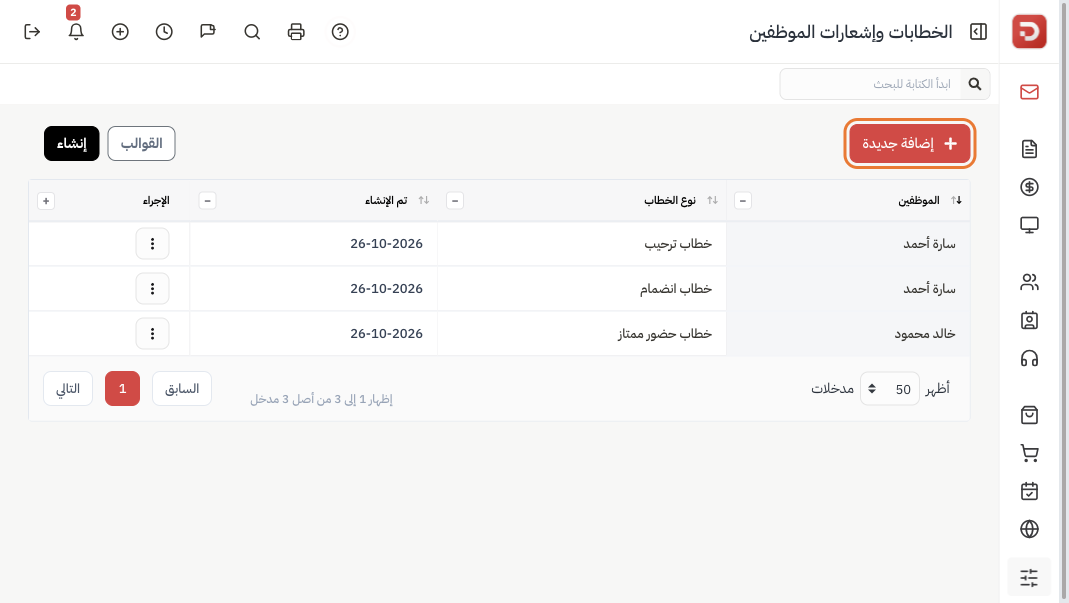
Task: Open the headphones support sidebar icon
Action: 1029,358
